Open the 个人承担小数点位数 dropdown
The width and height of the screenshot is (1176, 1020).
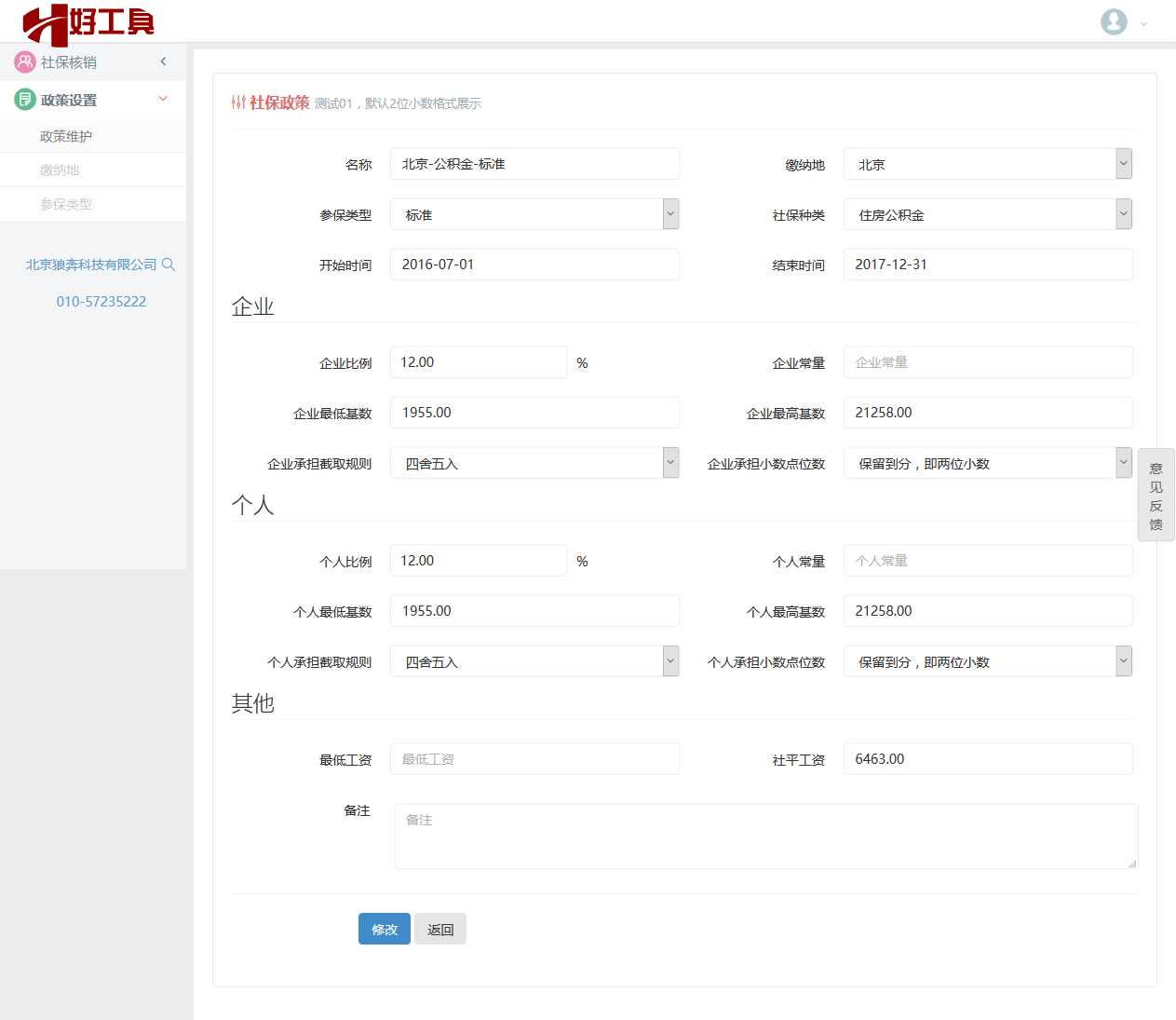tap(988, 661)
